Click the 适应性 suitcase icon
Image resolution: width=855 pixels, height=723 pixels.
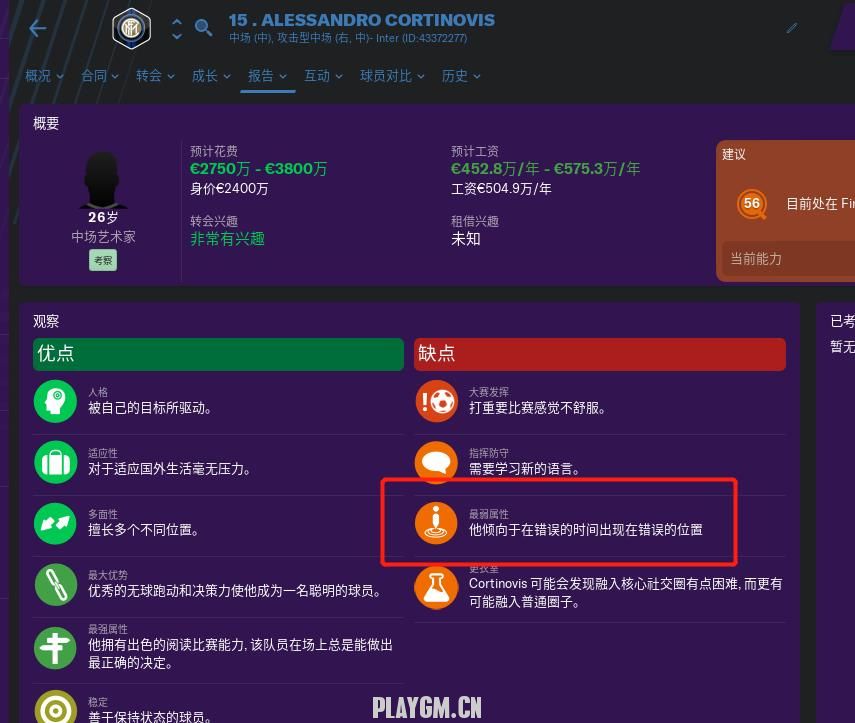pos(55,462)
